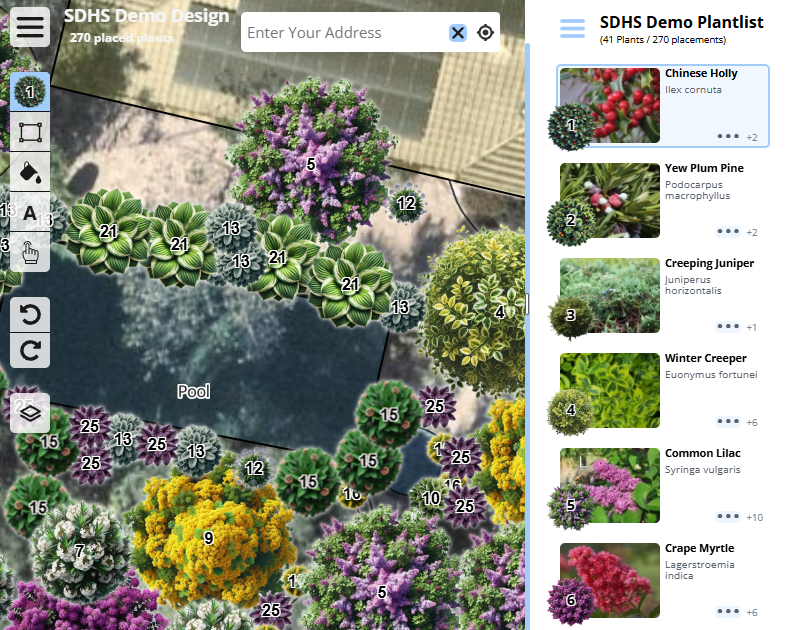Clear the address search field
This screenshot has height=630, width=785.
click(458, 33)
